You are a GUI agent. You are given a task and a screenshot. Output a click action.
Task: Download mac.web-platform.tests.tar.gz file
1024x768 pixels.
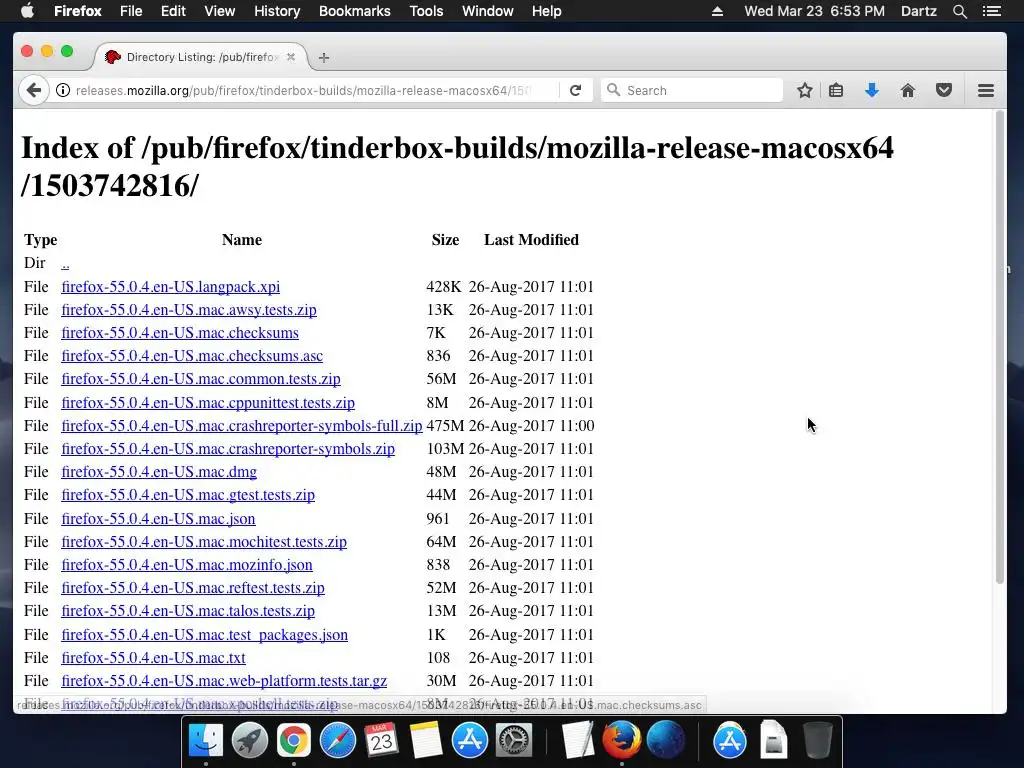point(224,681)
